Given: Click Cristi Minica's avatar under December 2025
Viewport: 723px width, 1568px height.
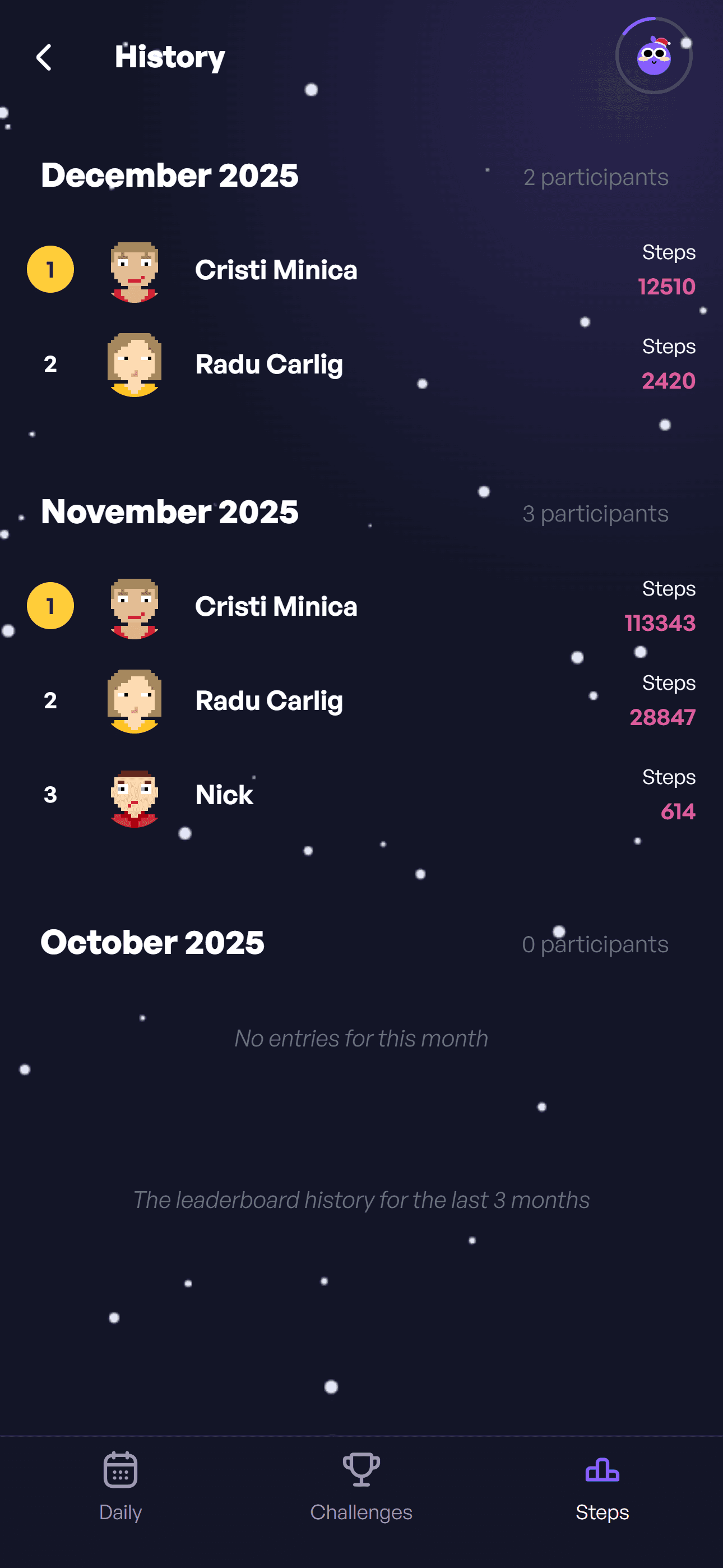Looking at the screenshot, I should (135, 270).
